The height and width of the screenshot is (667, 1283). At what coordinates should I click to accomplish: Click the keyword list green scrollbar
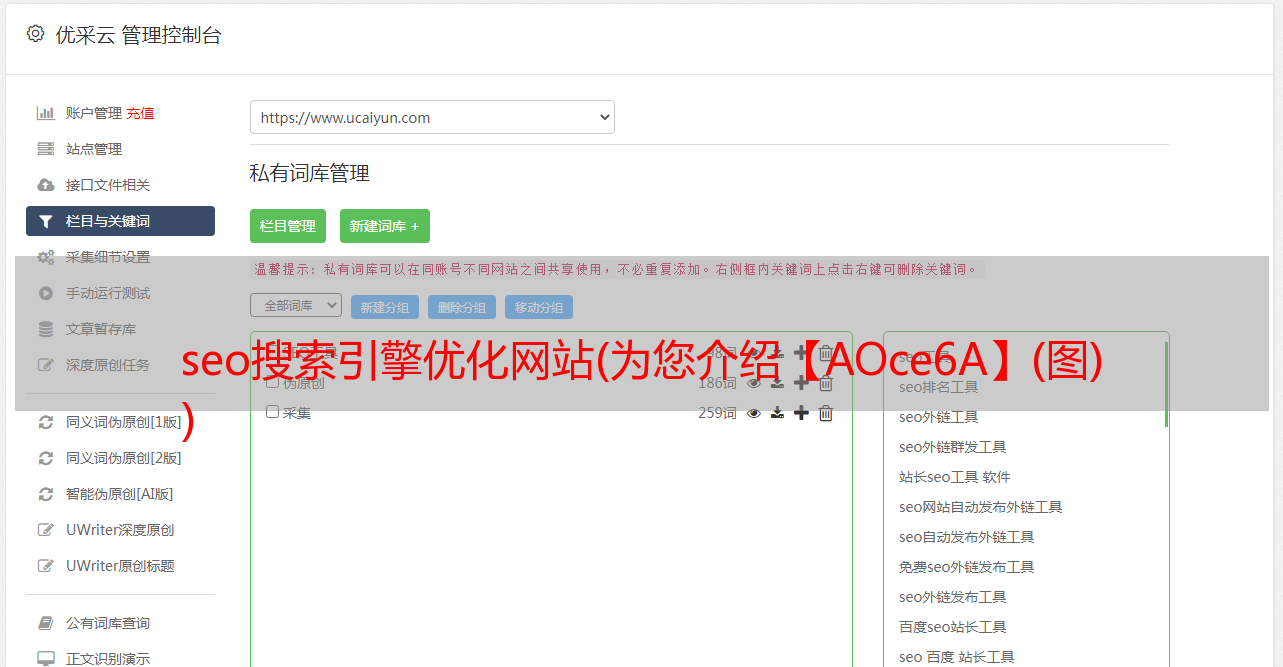(1166, 384)
